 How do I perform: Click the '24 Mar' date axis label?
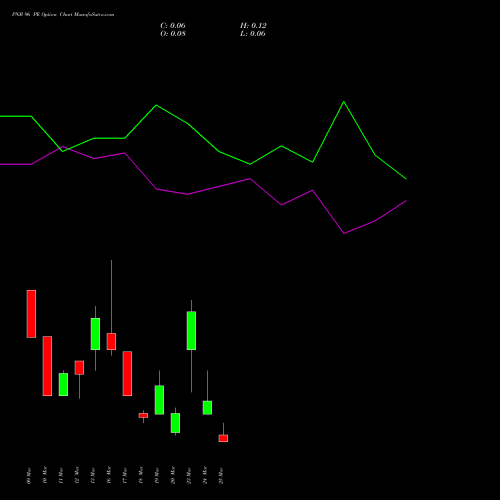coord(205,475)
